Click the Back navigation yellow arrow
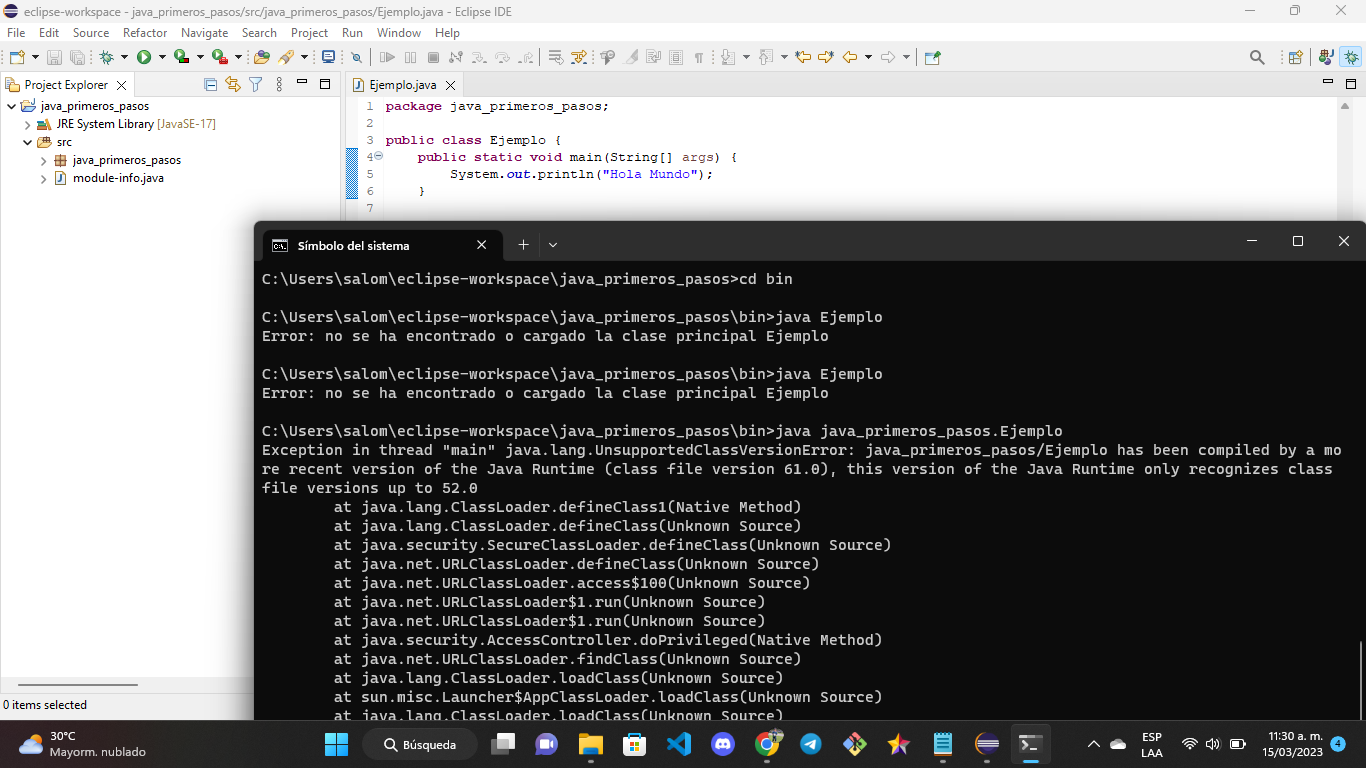The image size is (1366, 768). coord(850,57)
